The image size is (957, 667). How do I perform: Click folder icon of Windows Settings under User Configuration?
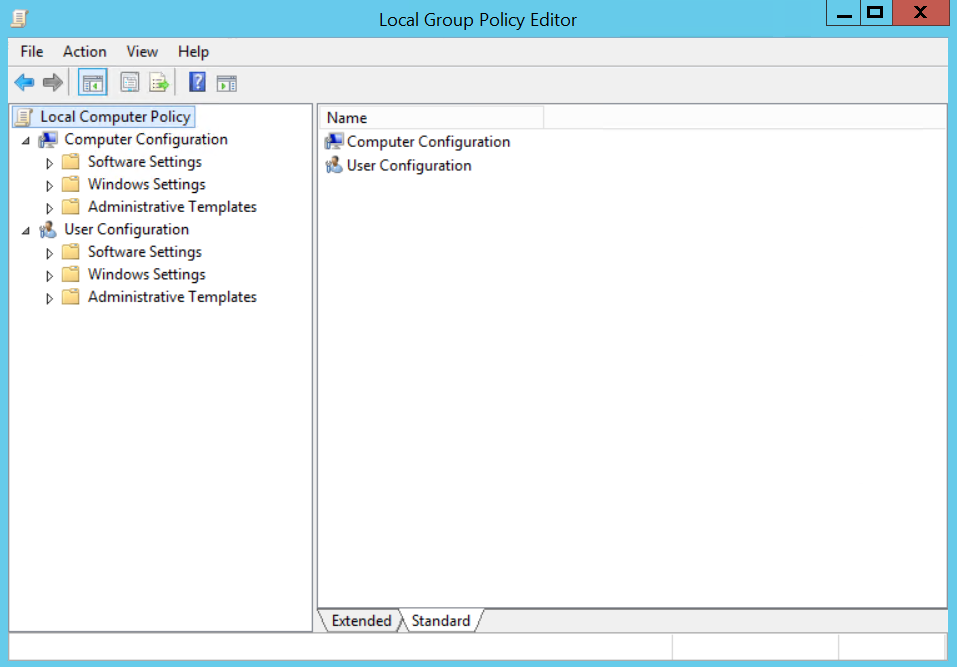(71, 275)
